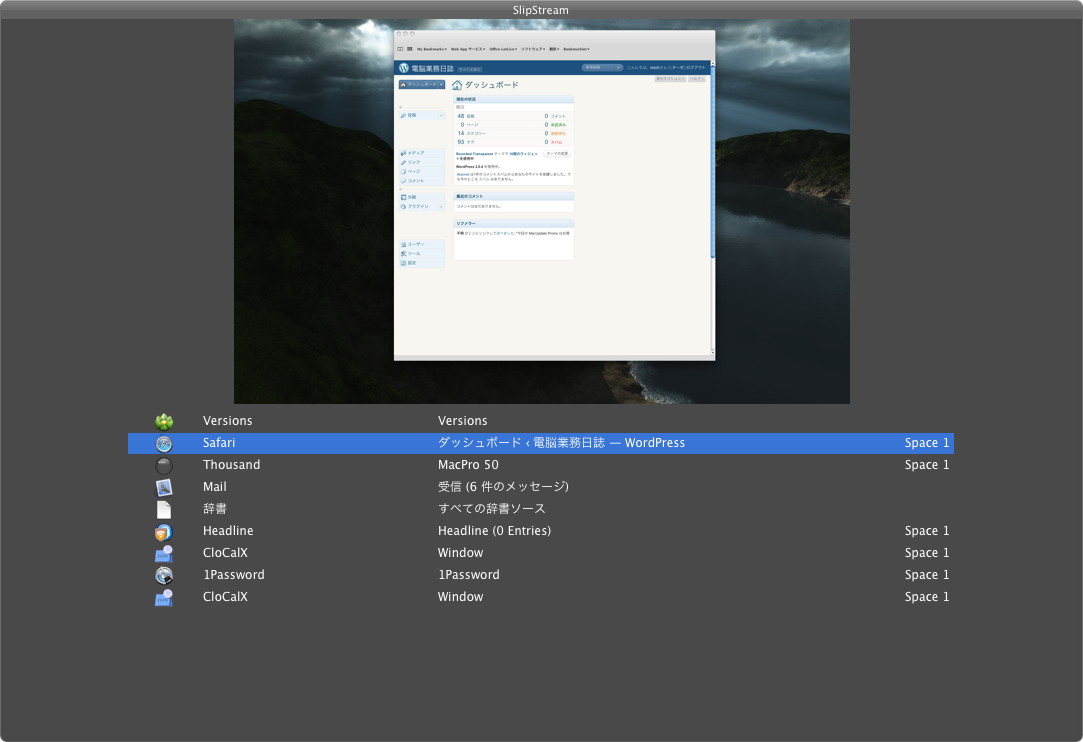Click the 1Password app icon
The width and height of the screenshot is (1083, 742).
(x=164, y=575)
